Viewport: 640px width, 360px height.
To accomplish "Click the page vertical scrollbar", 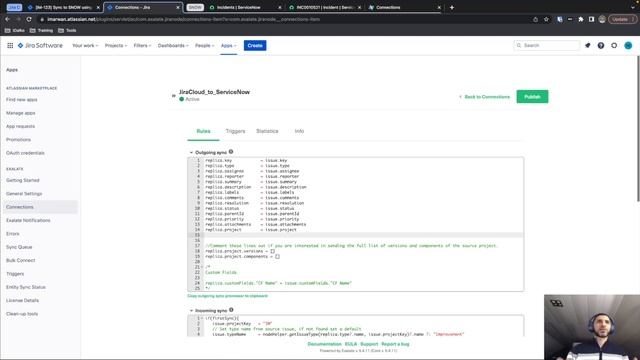I will pyautogui.click(x=638, y=129).
